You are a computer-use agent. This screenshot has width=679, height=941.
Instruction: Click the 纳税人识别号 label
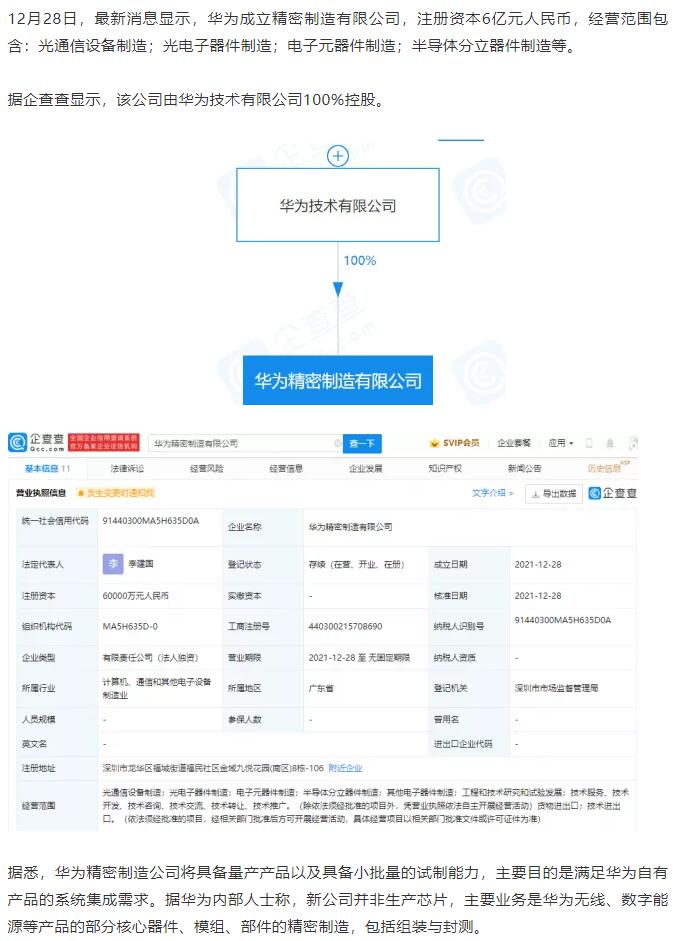(459, 627)
